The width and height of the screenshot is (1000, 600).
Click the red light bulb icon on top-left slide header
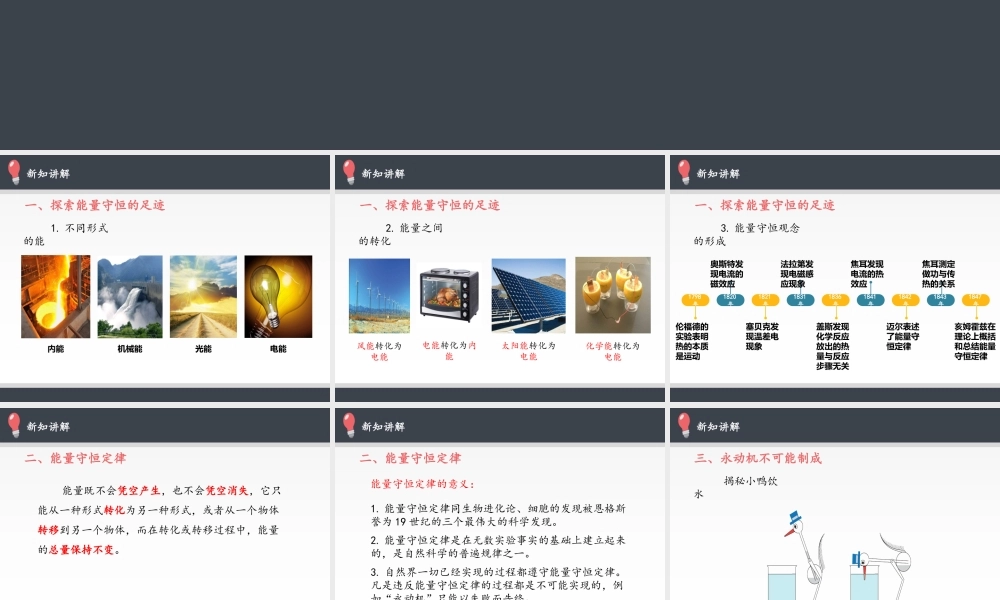pyautogui.click(x=12, y=171)
